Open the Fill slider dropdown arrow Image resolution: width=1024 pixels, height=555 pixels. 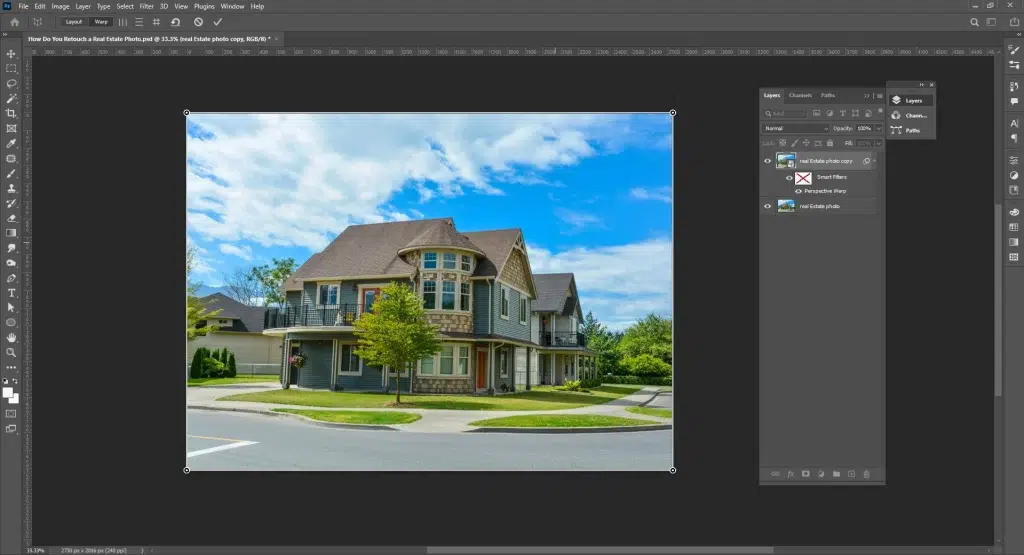pyautogui.click(x=878, y=143)
